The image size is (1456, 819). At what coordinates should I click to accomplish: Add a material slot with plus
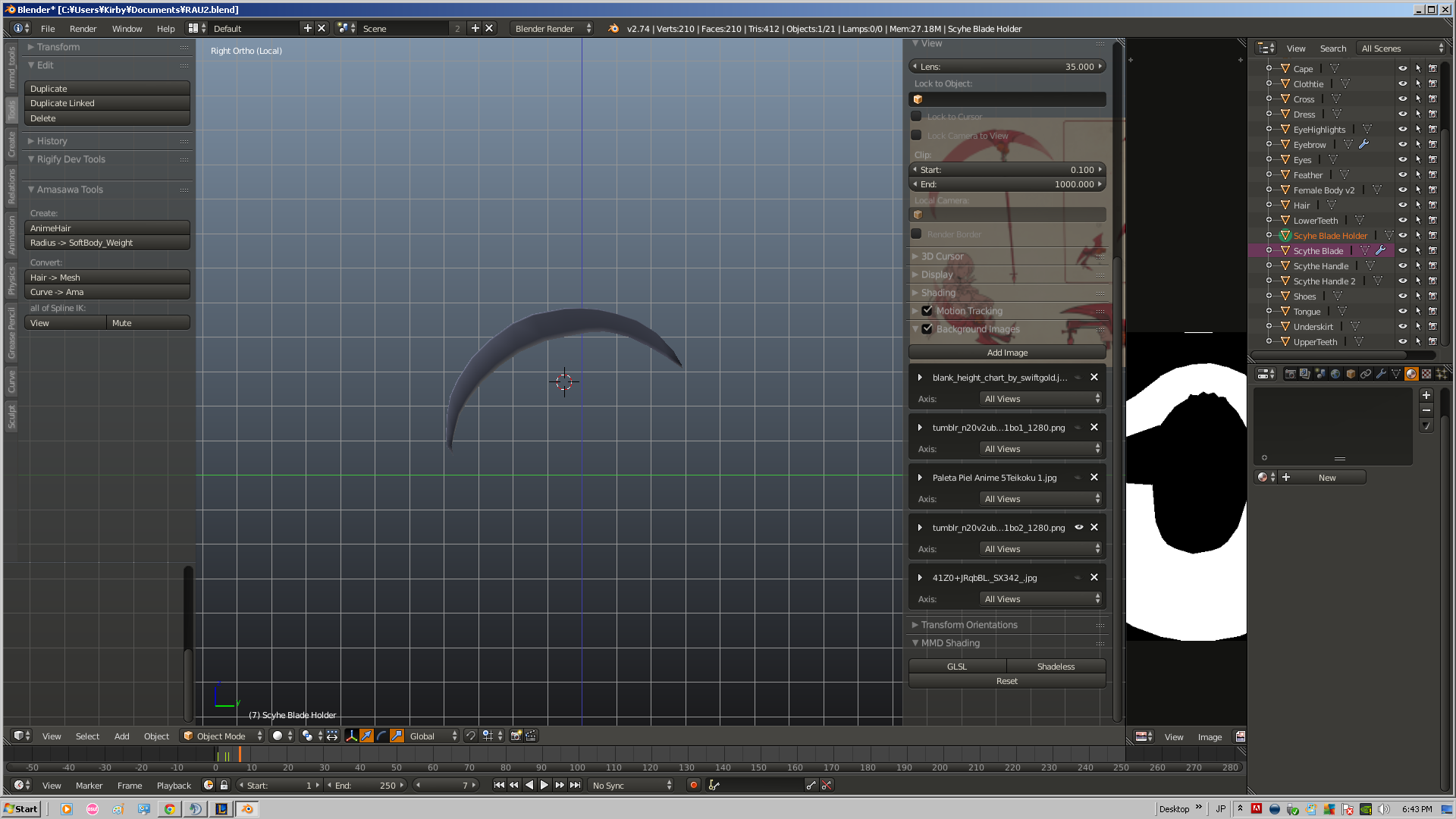pyautogui.click(x=1426, y=395)
